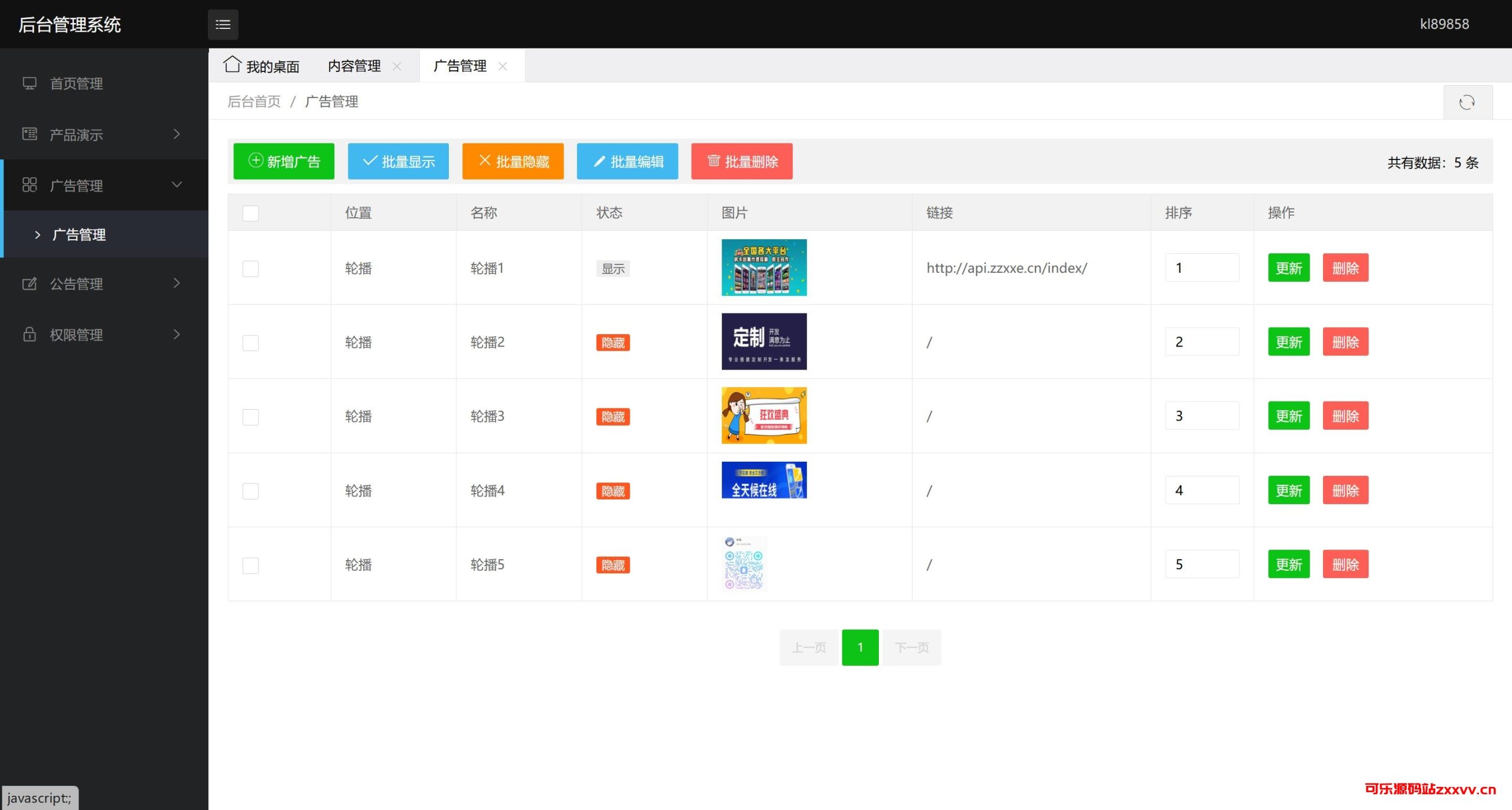1512x810 pixels.
Task: Expand the 权限管理 menu chevron
Action: click(176, 335)
